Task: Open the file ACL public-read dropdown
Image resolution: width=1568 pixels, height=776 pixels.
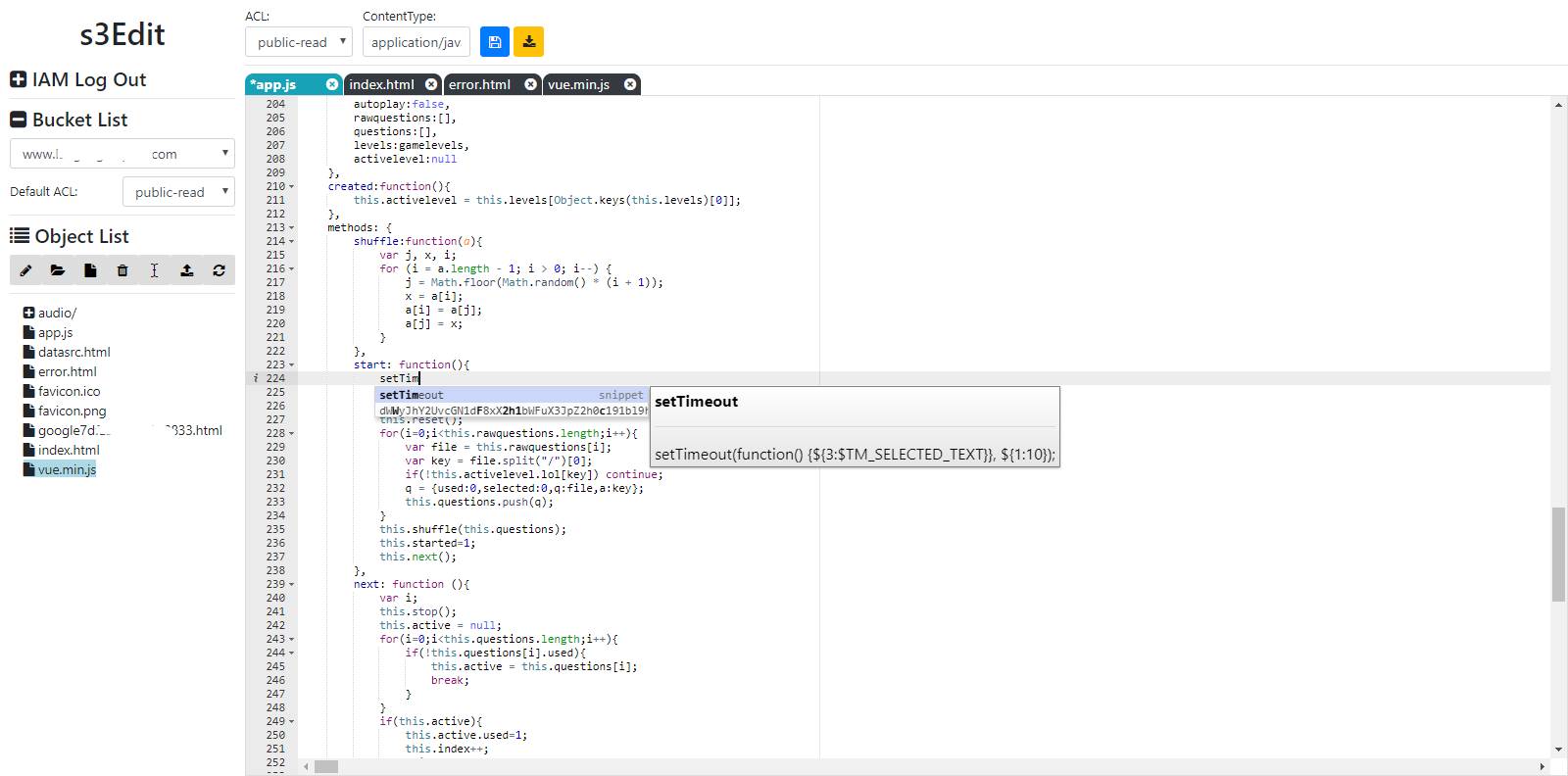Action: coord(299,42)
